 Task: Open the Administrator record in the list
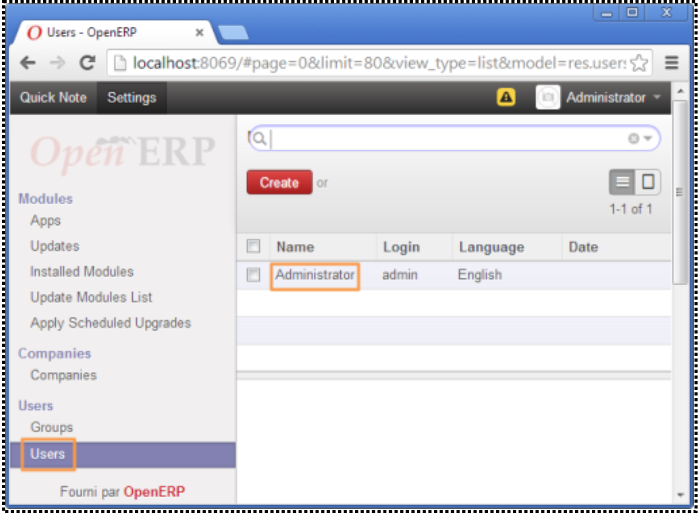(315, 275)
